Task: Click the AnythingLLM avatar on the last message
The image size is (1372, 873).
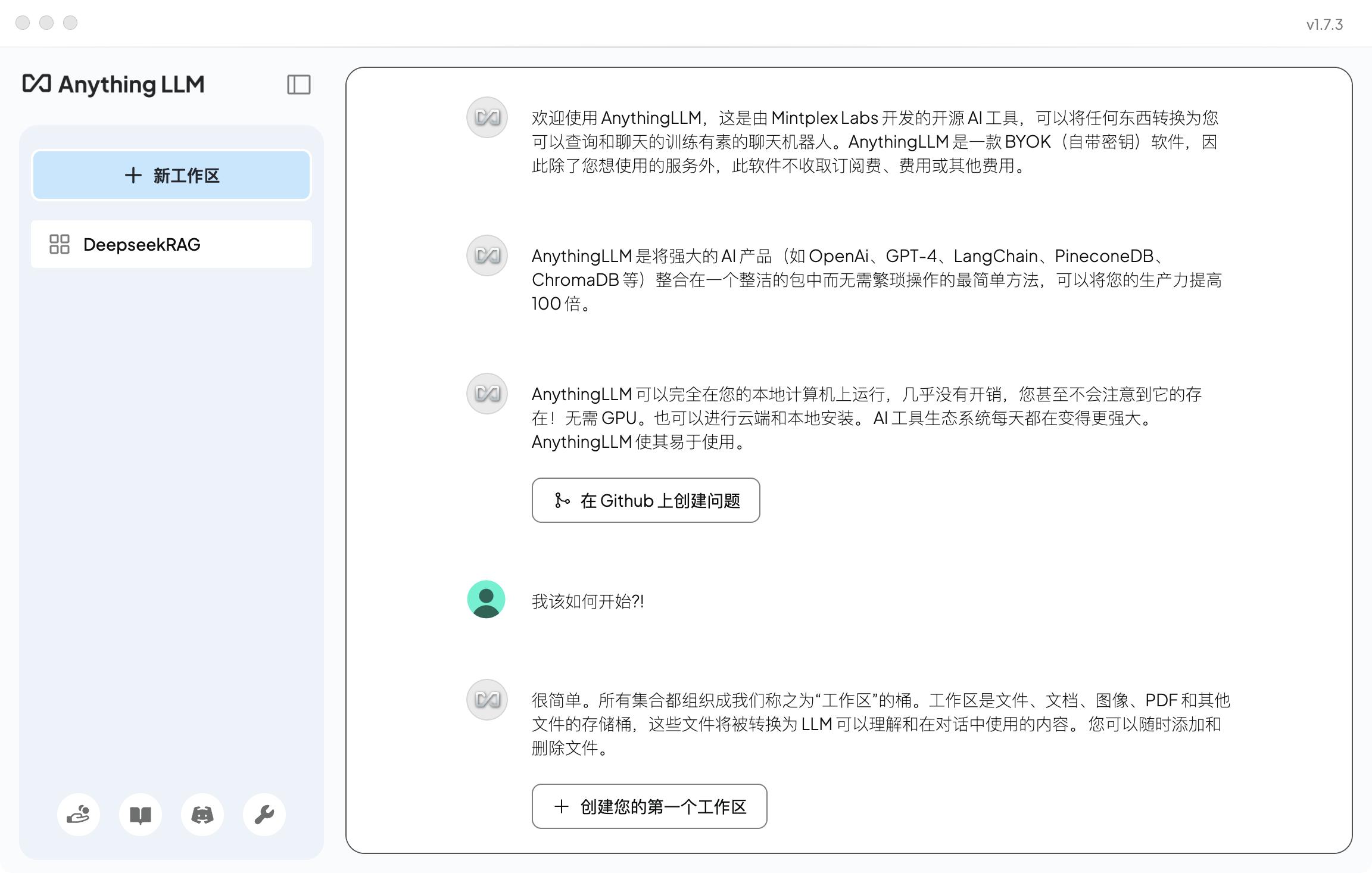Action: [x=487, y=700]
